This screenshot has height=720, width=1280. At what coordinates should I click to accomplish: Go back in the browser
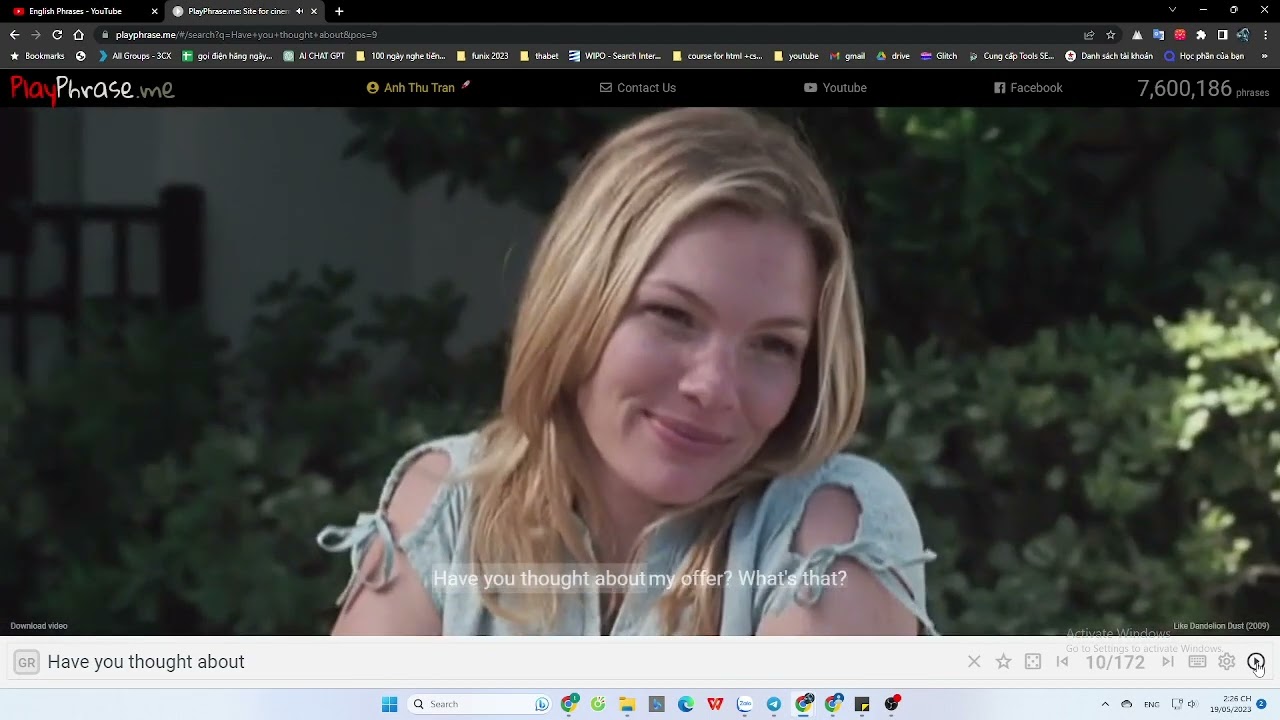(14, 34)
